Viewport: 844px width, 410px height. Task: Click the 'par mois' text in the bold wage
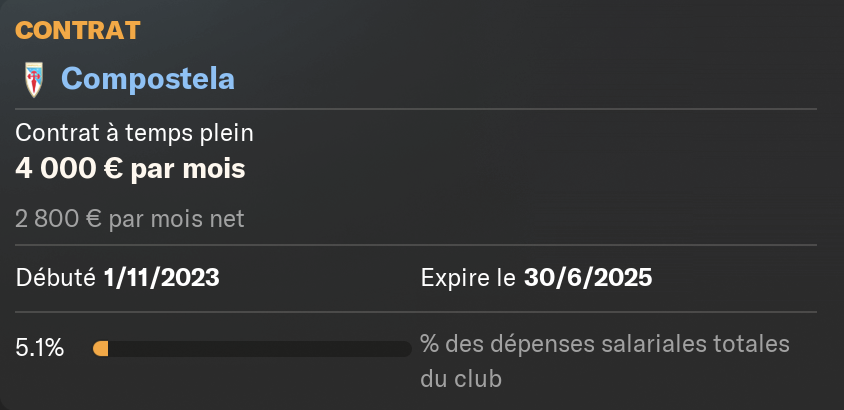point(188,170)
